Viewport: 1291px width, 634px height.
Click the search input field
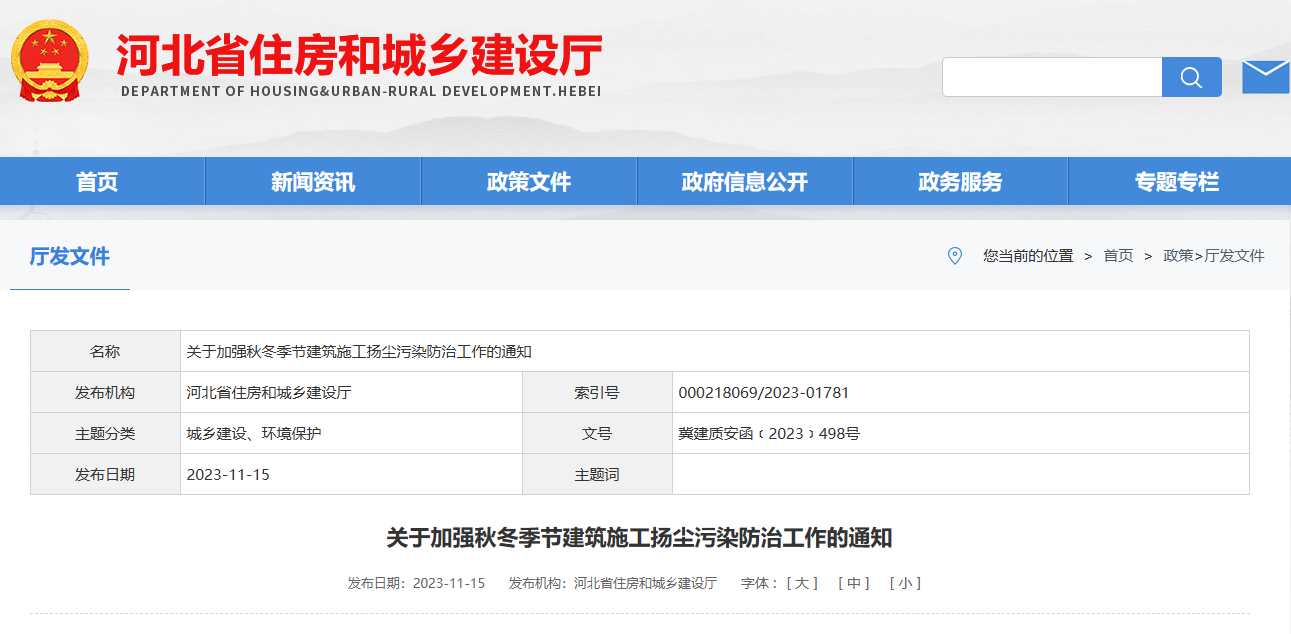click(x=1050, y=75)
